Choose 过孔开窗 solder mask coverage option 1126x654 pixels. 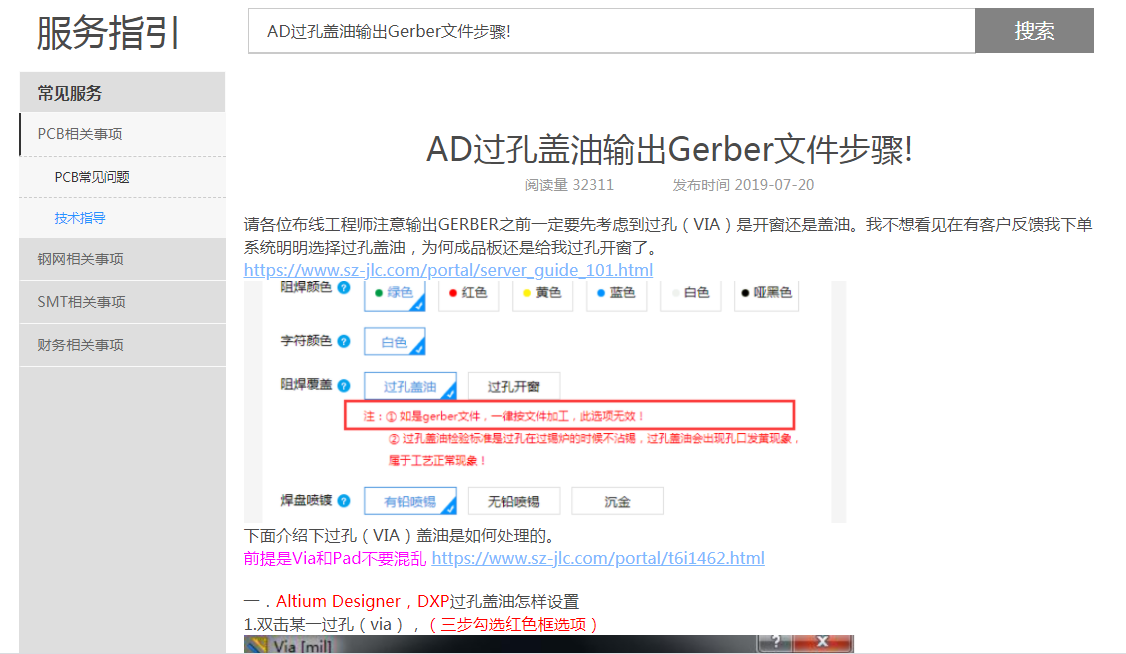(513, 387)
